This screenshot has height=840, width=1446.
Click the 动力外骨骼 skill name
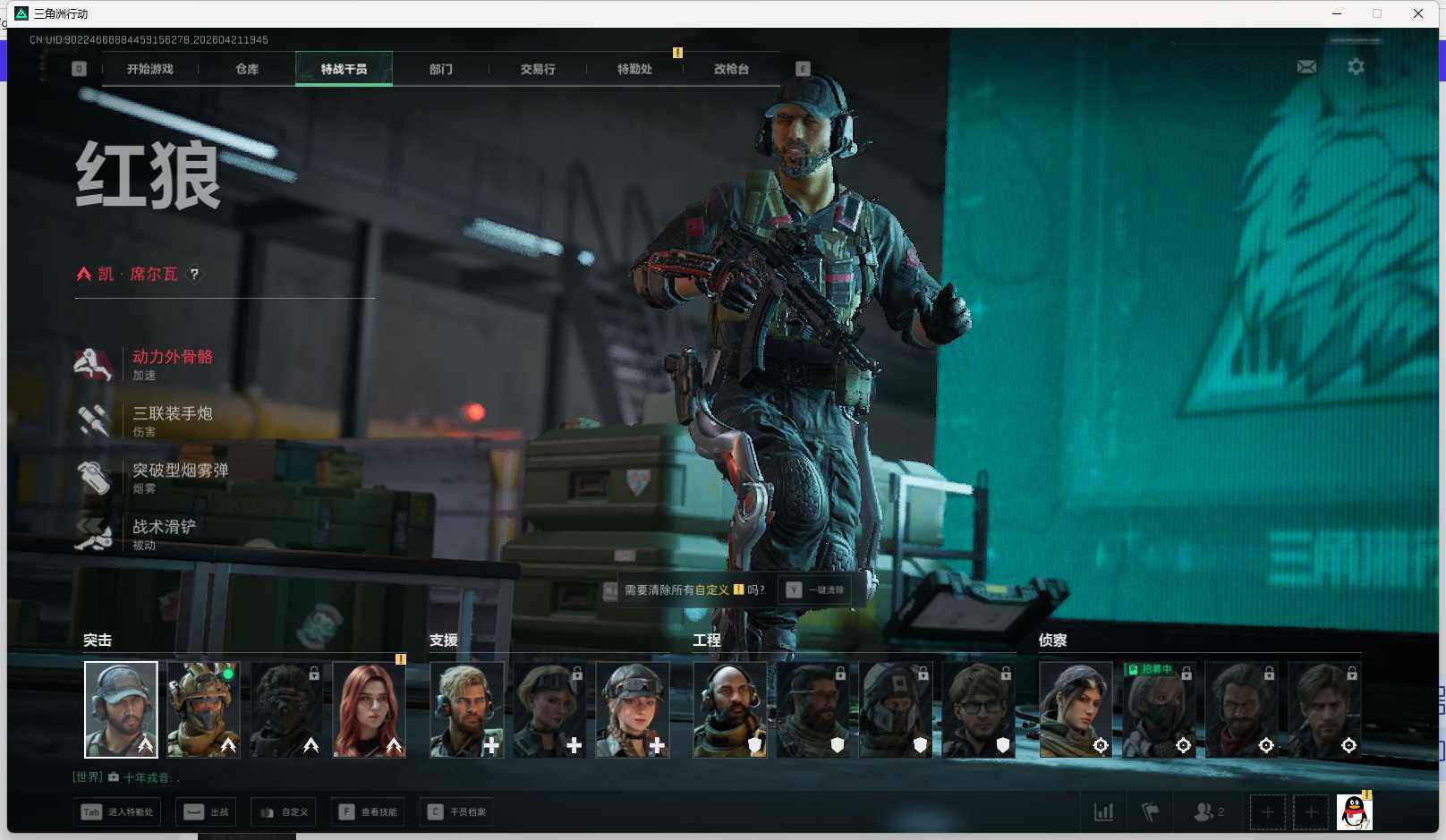tap(173, 357)
